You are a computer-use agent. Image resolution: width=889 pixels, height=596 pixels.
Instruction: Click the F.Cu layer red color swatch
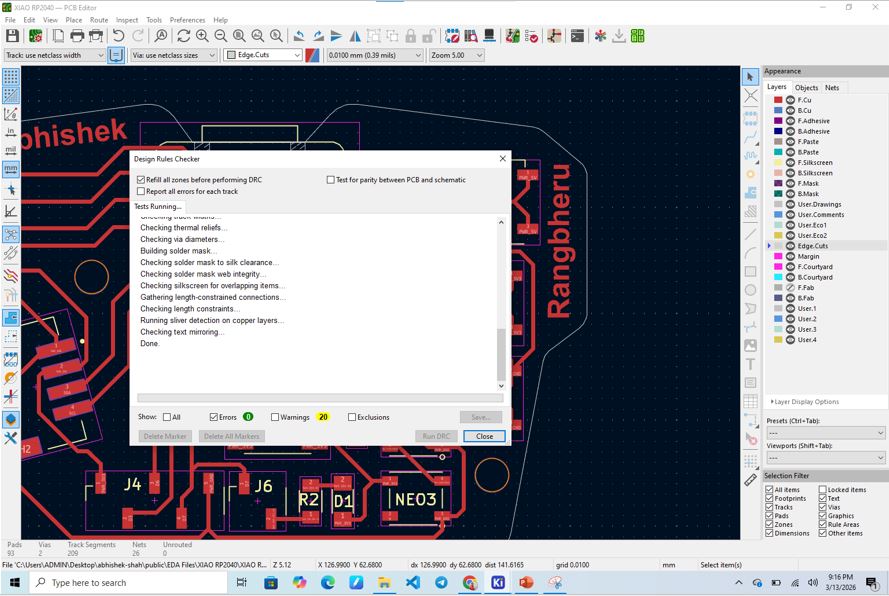pos(778,100)
